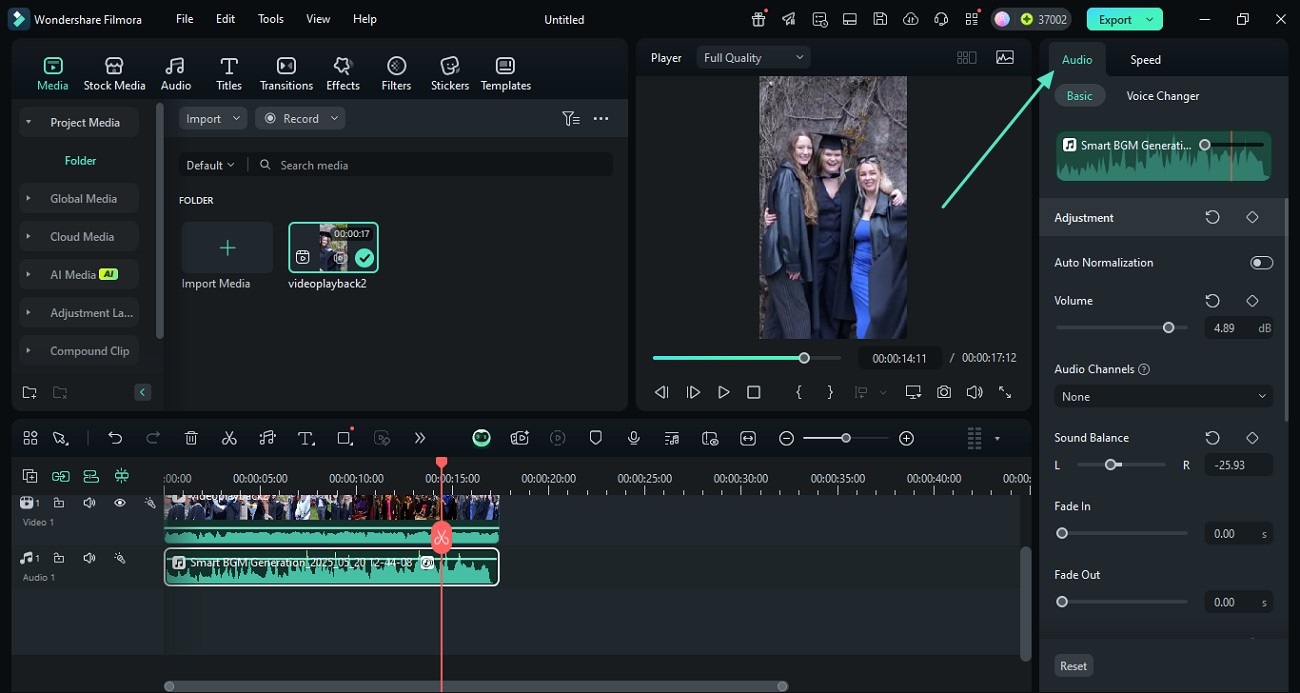This screenshot has height=693, width=1300.
Task: Toggle the auto link chain icon
Action: (61, 476)
